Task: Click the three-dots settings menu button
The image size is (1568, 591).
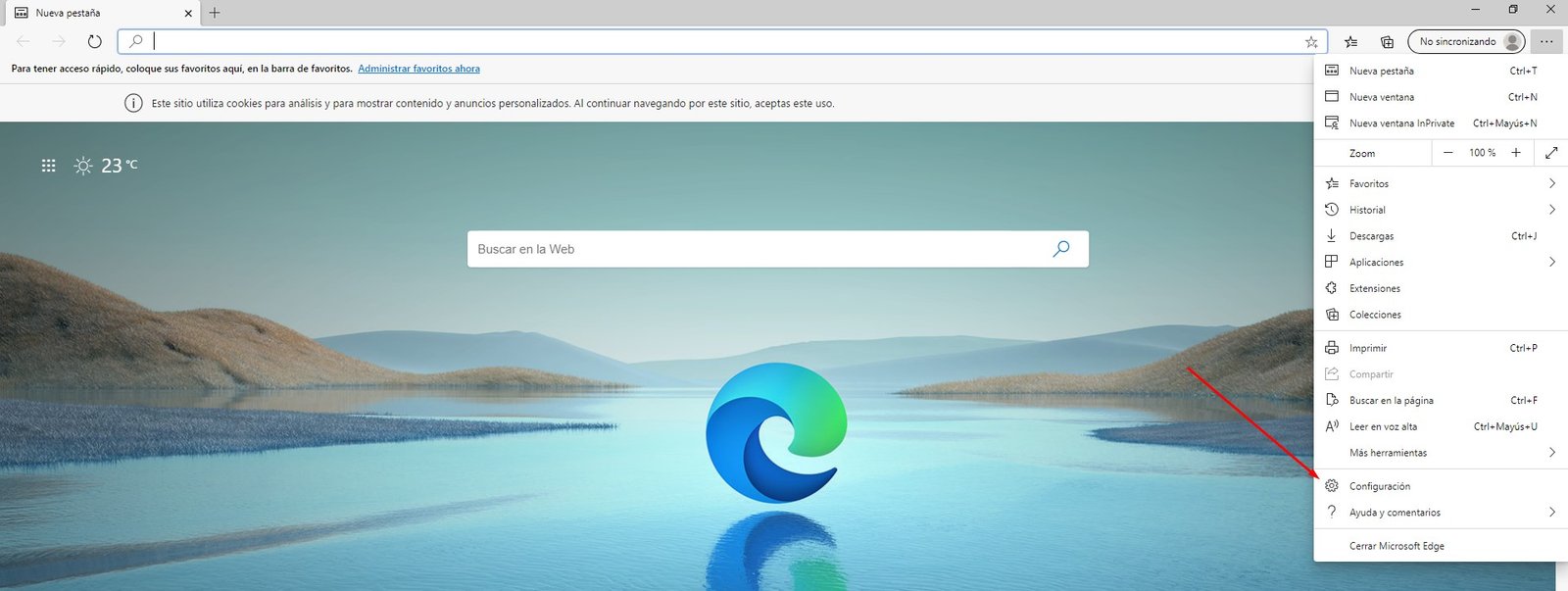Action: (x=1546, y=41)
